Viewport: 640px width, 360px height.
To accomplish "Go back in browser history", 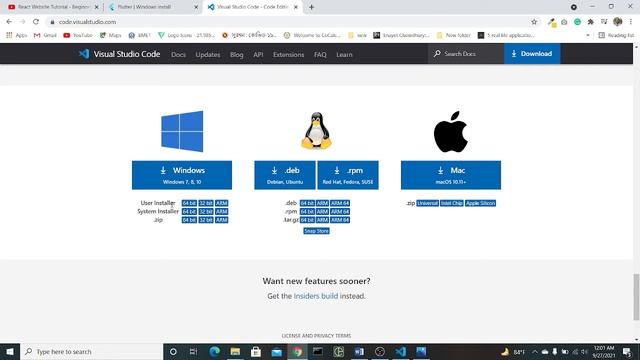I will 9,22.
